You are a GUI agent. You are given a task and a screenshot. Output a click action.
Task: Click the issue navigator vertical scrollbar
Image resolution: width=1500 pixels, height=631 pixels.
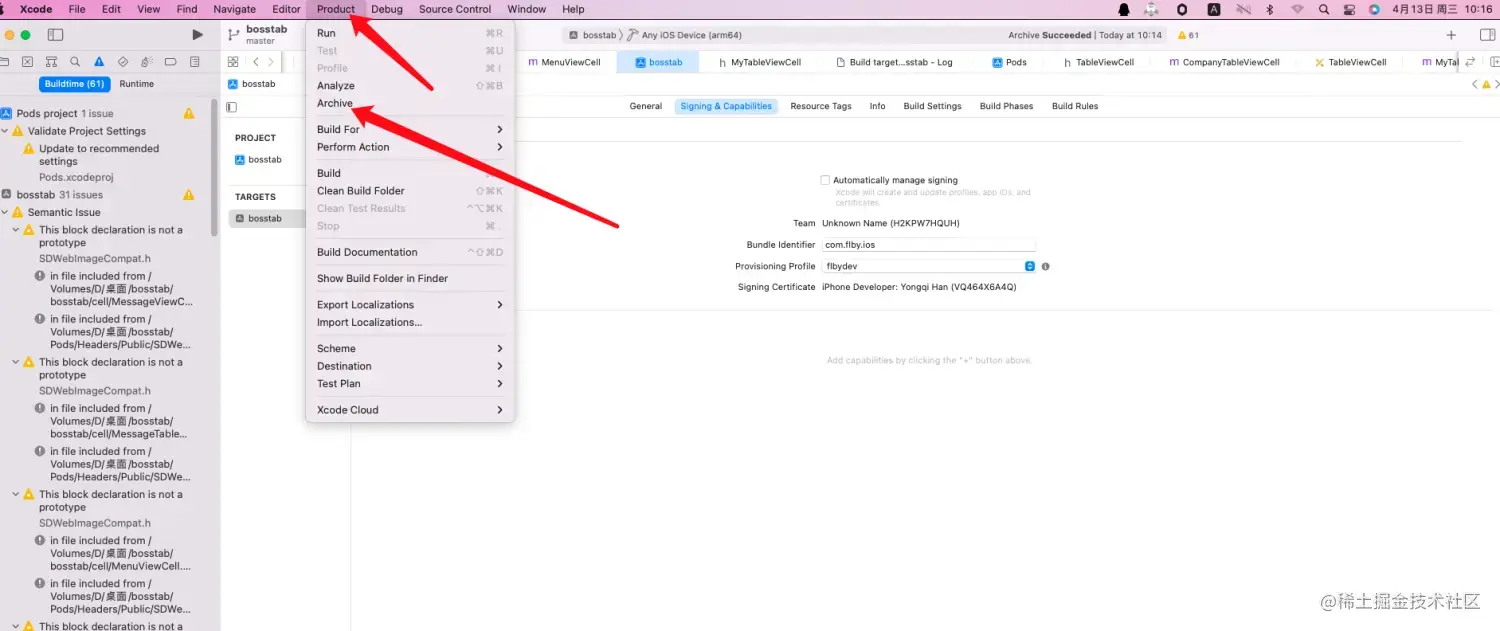214,168
